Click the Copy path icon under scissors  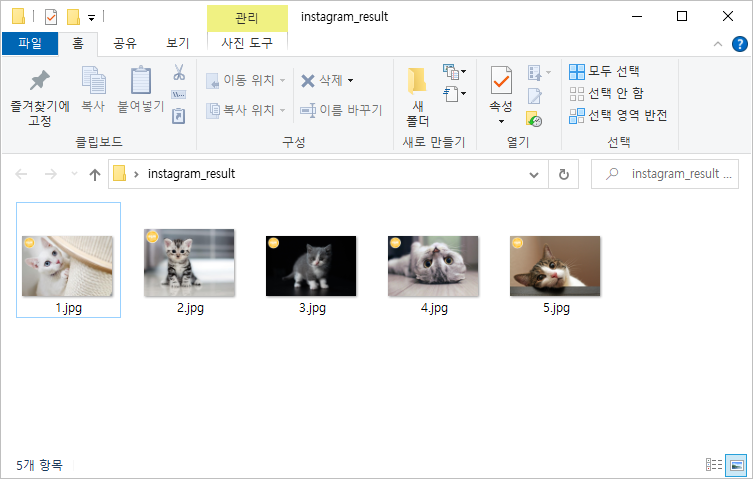pos(179,94)
